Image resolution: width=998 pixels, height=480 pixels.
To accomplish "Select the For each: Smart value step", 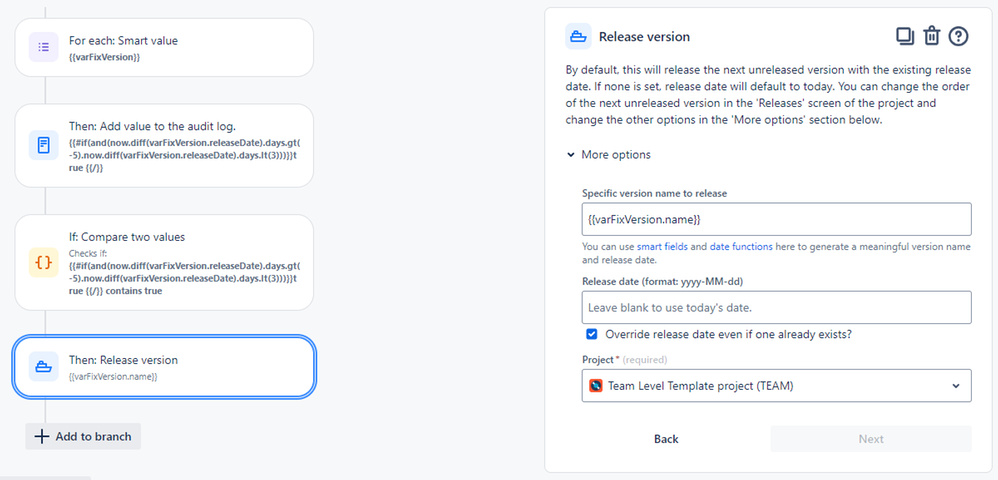I will (164, 47).
